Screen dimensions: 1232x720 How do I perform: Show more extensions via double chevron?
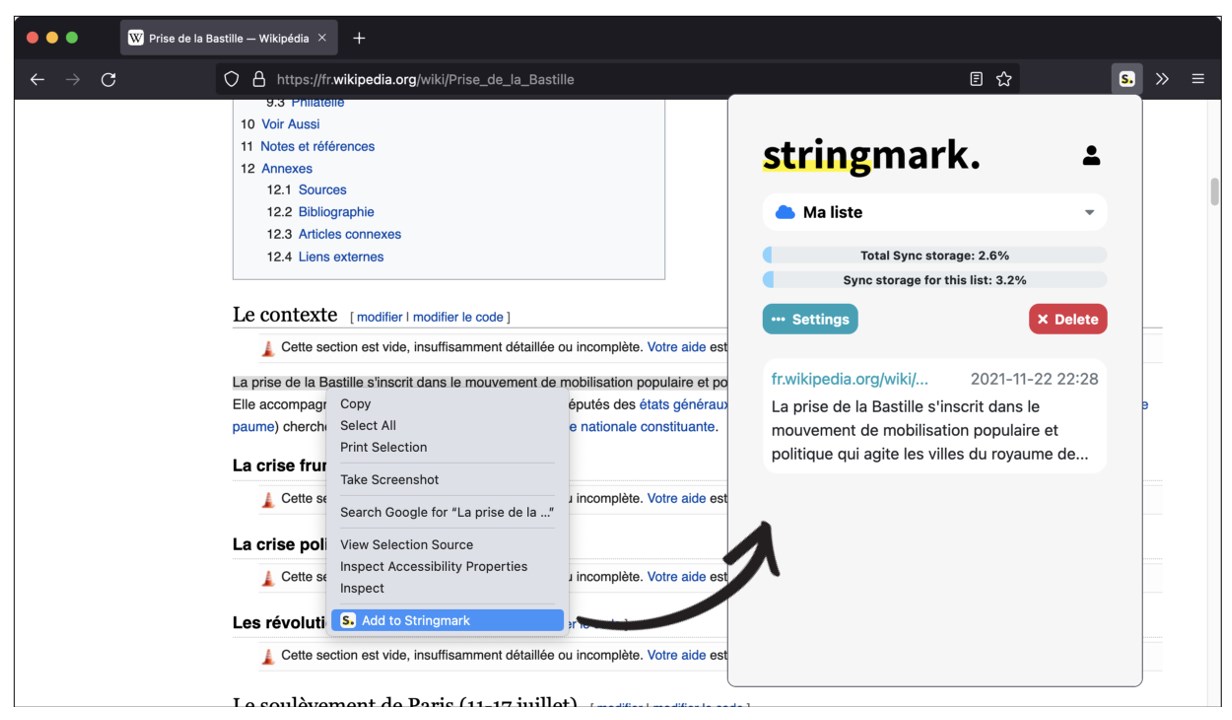pos(1162,79)
